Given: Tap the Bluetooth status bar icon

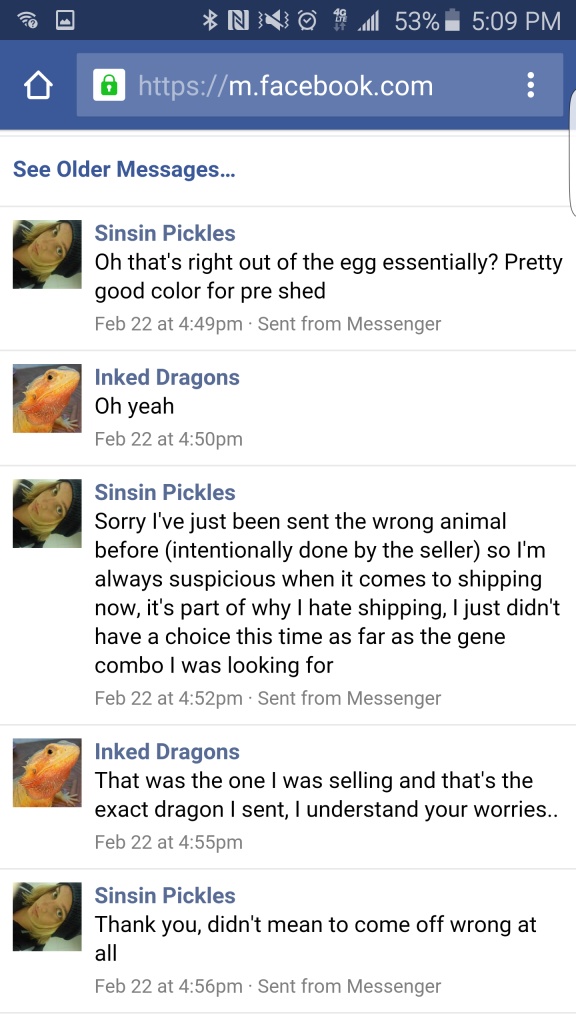Looking at the screenshot, I should pos(209,21).
